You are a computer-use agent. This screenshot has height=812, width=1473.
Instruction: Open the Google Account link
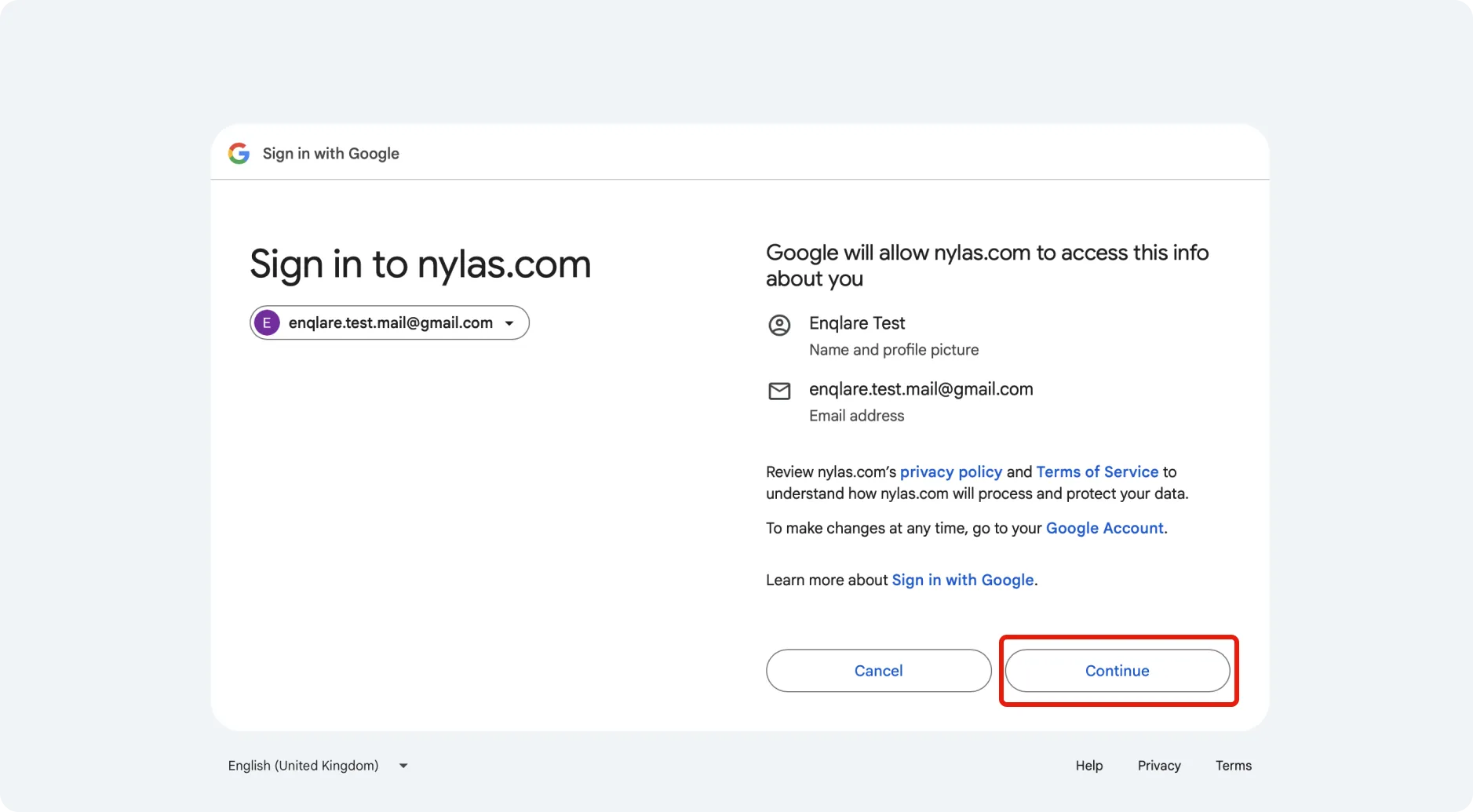(x=1105, y=528)
